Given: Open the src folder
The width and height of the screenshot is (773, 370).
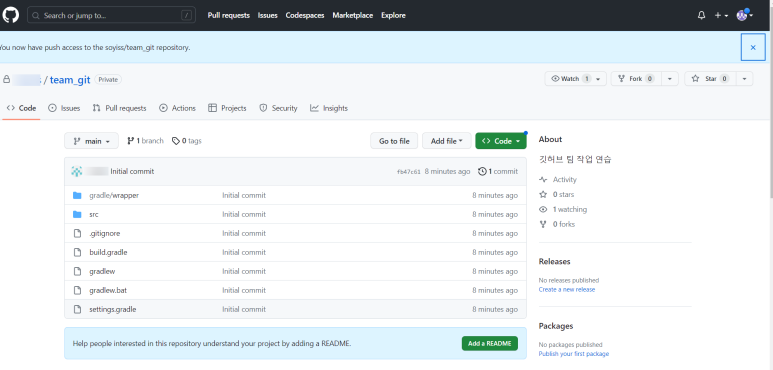Looking at the screenshot, I should point(94,214).
